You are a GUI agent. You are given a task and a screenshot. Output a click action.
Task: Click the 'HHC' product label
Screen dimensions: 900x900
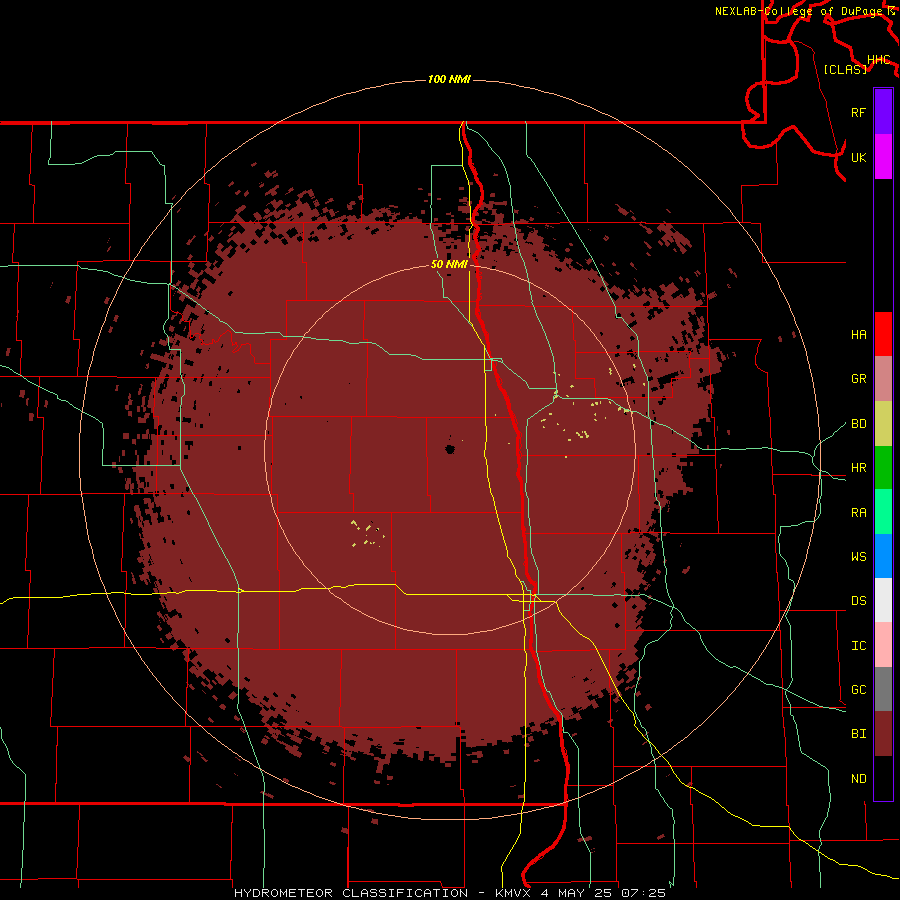click(879, 60)
